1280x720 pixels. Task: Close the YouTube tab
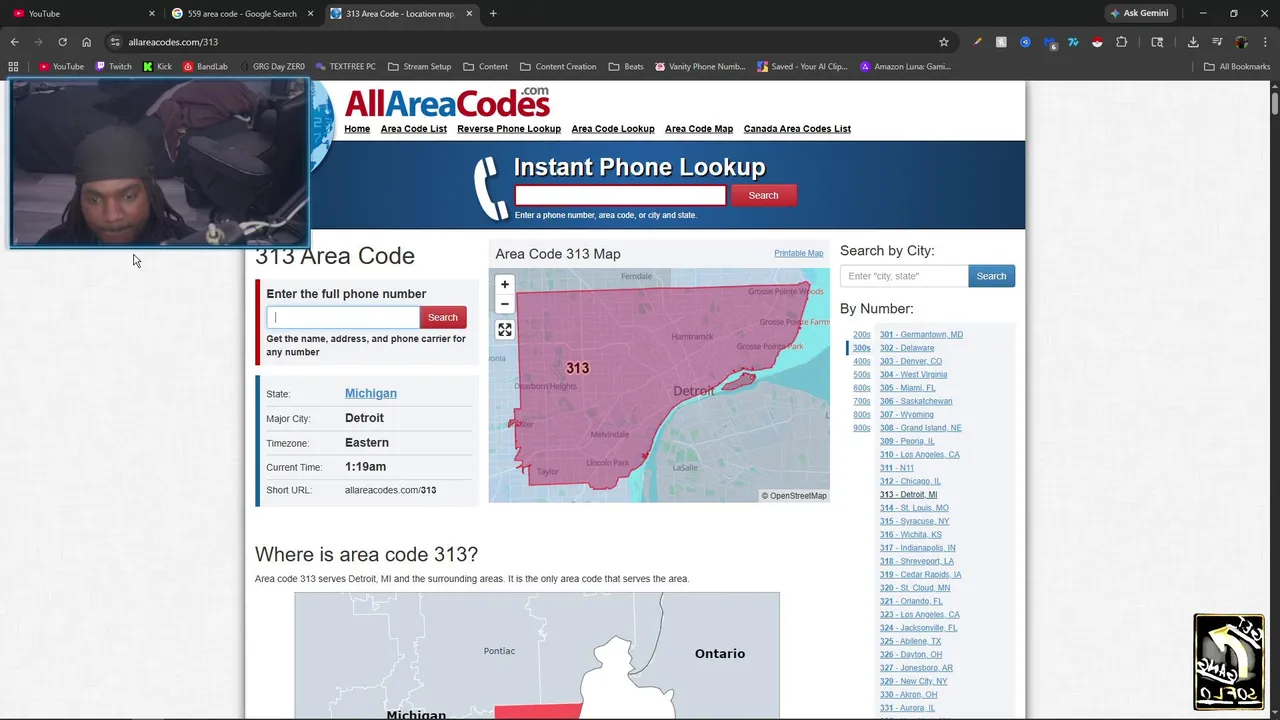pos(152,14)
